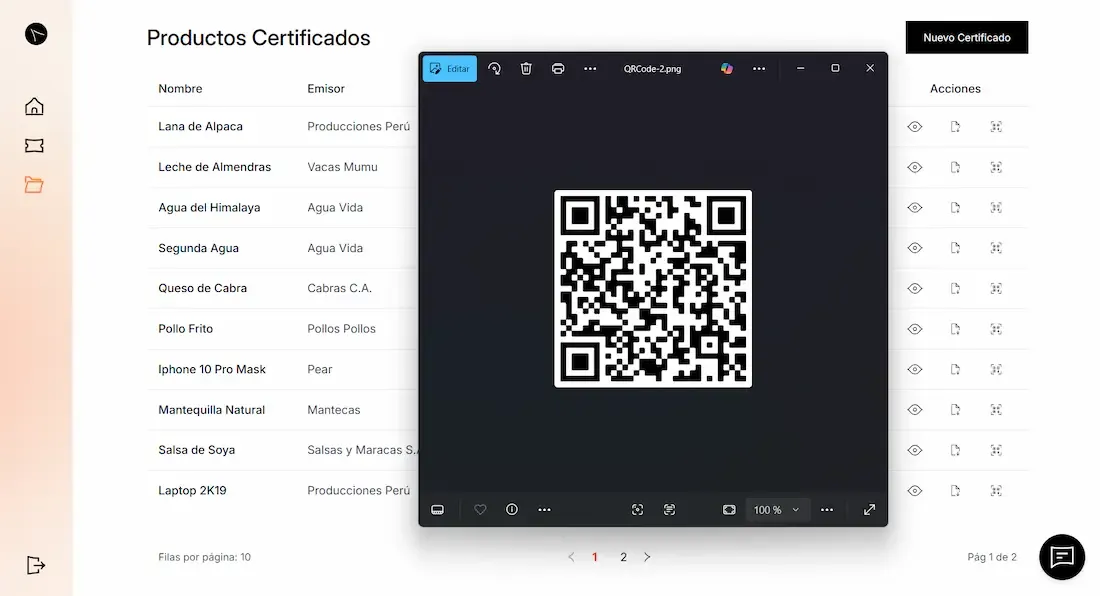Screen dimensions: 1100x596
Task: Click the Cabras C.A. issuer cell
Action: tap(340, 288)
